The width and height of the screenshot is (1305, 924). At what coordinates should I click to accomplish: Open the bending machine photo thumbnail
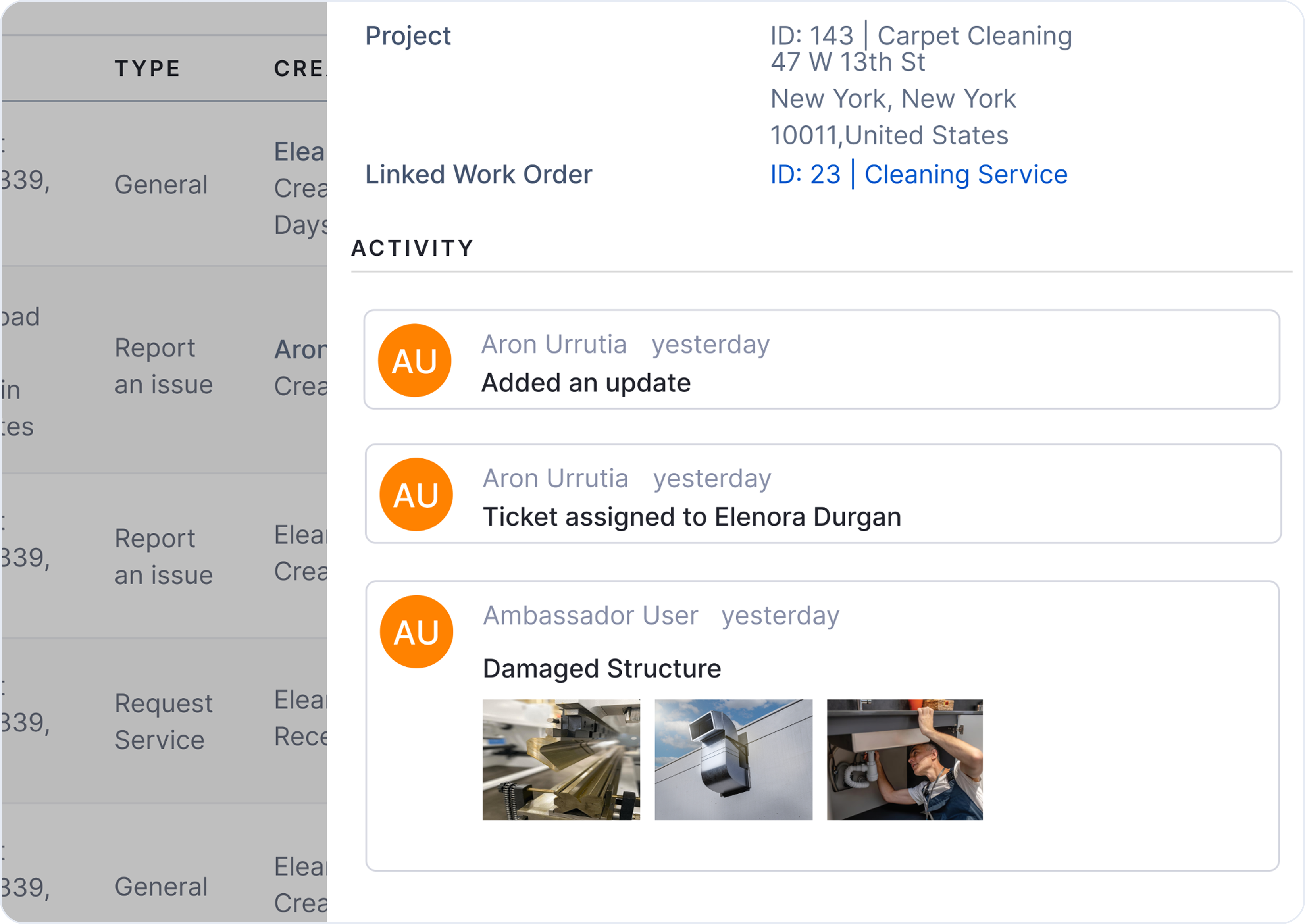click(x=561, y=759)
